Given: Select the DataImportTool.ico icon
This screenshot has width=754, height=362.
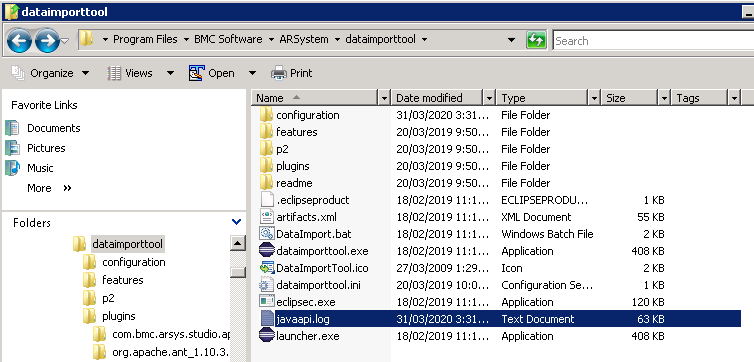Looking at the screenshot, I should point(266,268).
